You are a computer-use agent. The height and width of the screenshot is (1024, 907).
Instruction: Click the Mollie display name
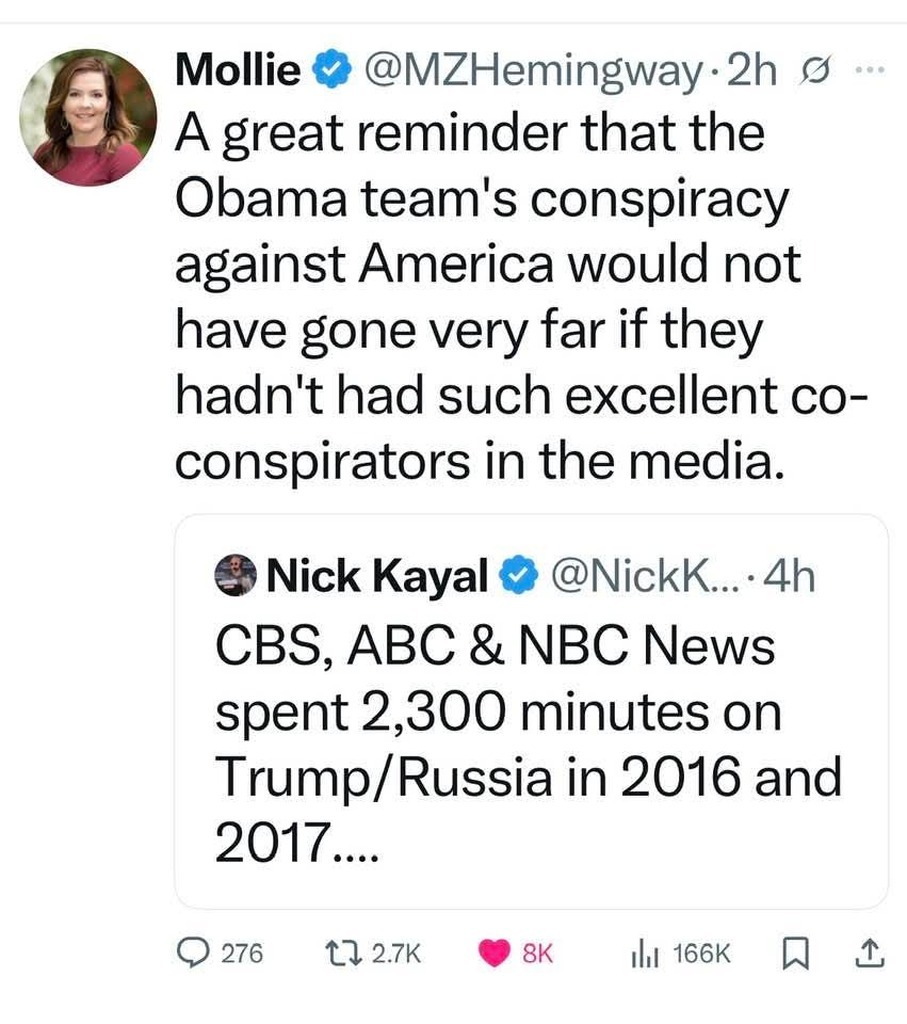238,72
